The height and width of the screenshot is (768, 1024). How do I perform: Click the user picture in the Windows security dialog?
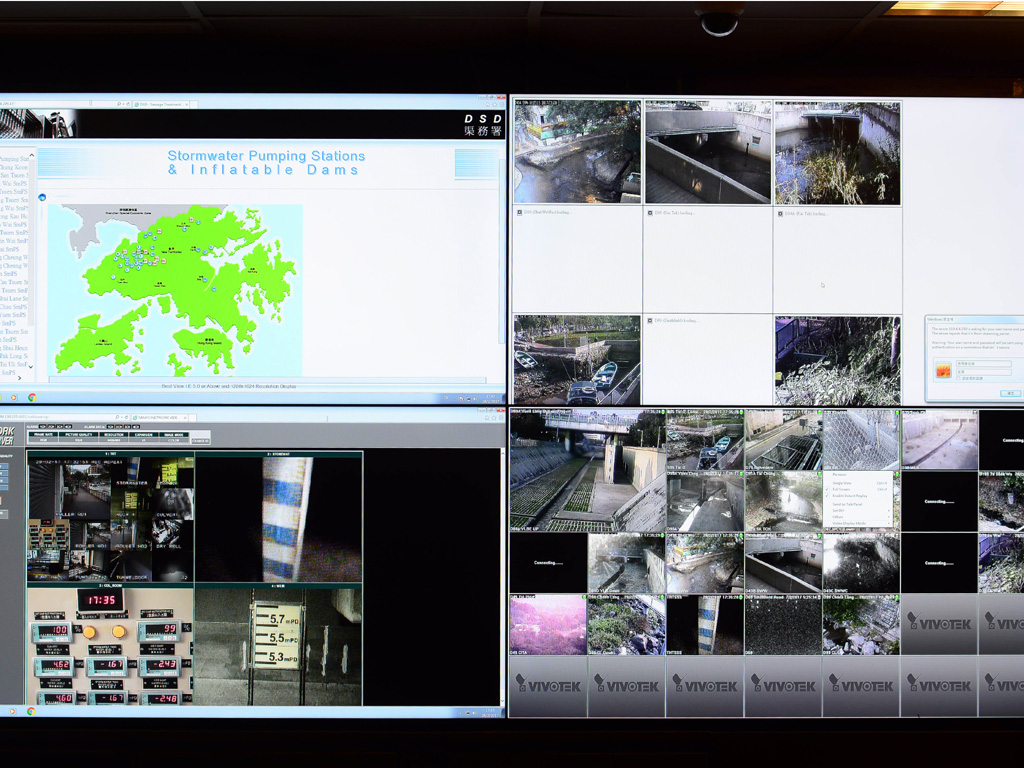coord(944,371)
